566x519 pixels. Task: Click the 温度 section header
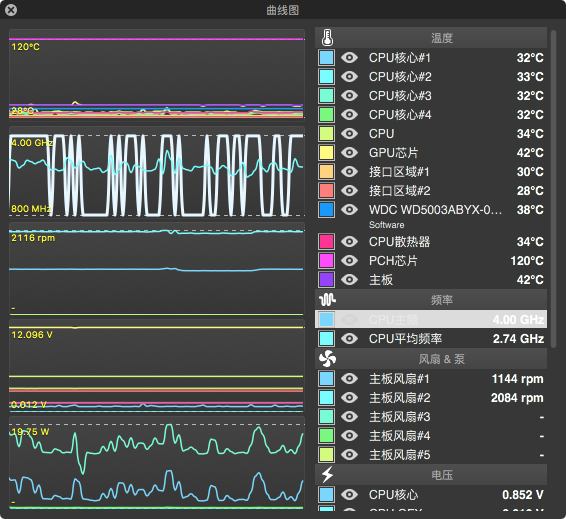[x=431, y=38]
